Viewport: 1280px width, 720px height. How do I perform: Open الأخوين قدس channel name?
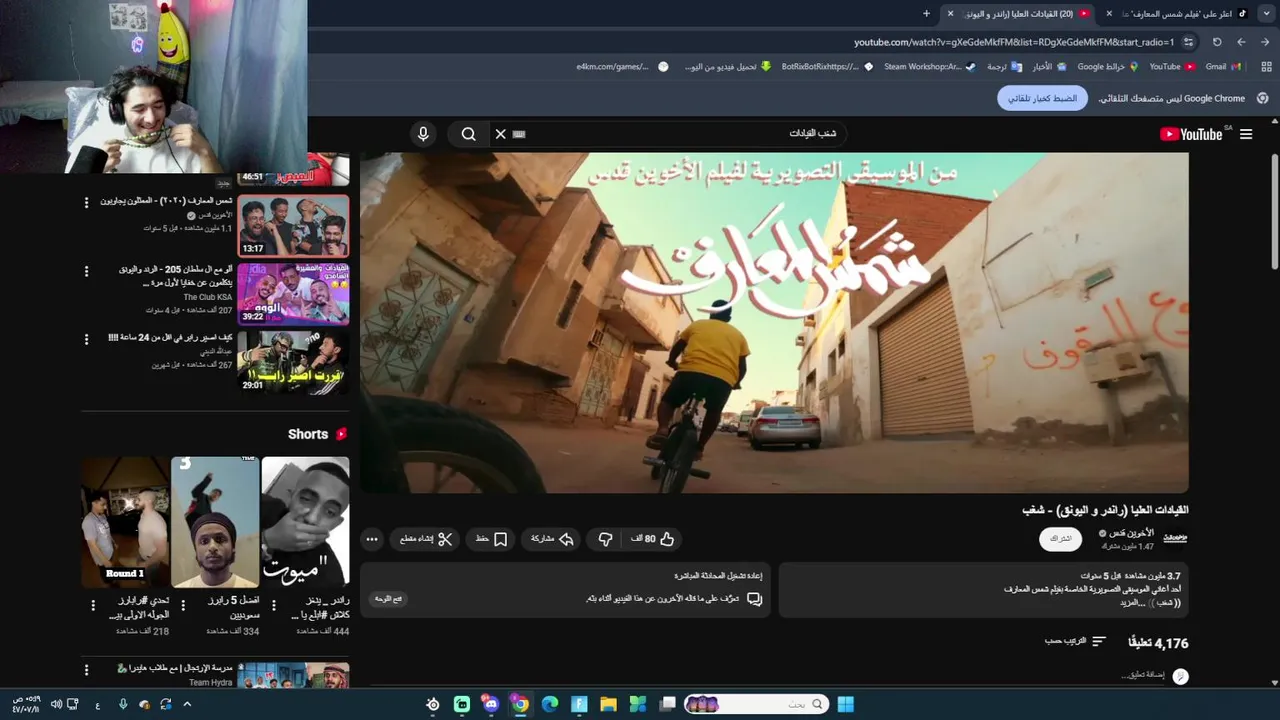(x=1132, y=533)
